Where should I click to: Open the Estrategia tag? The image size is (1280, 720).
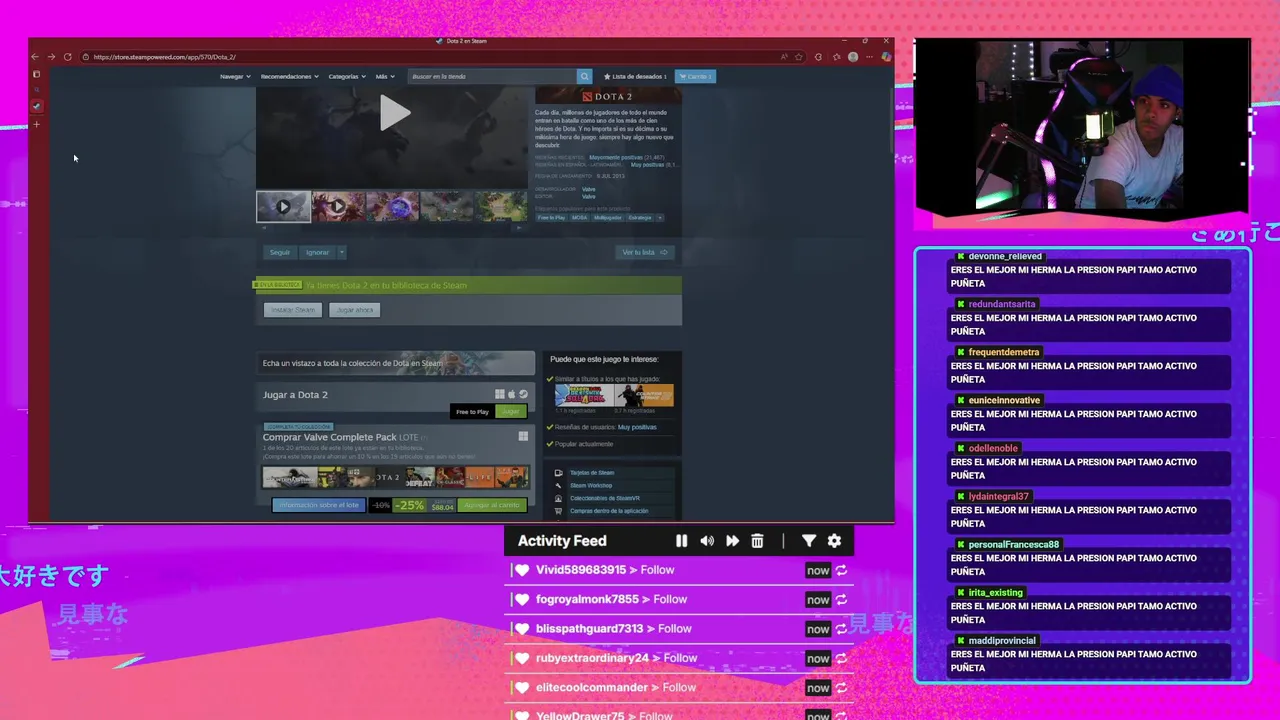pyautogui.click(x=639, y=217)
